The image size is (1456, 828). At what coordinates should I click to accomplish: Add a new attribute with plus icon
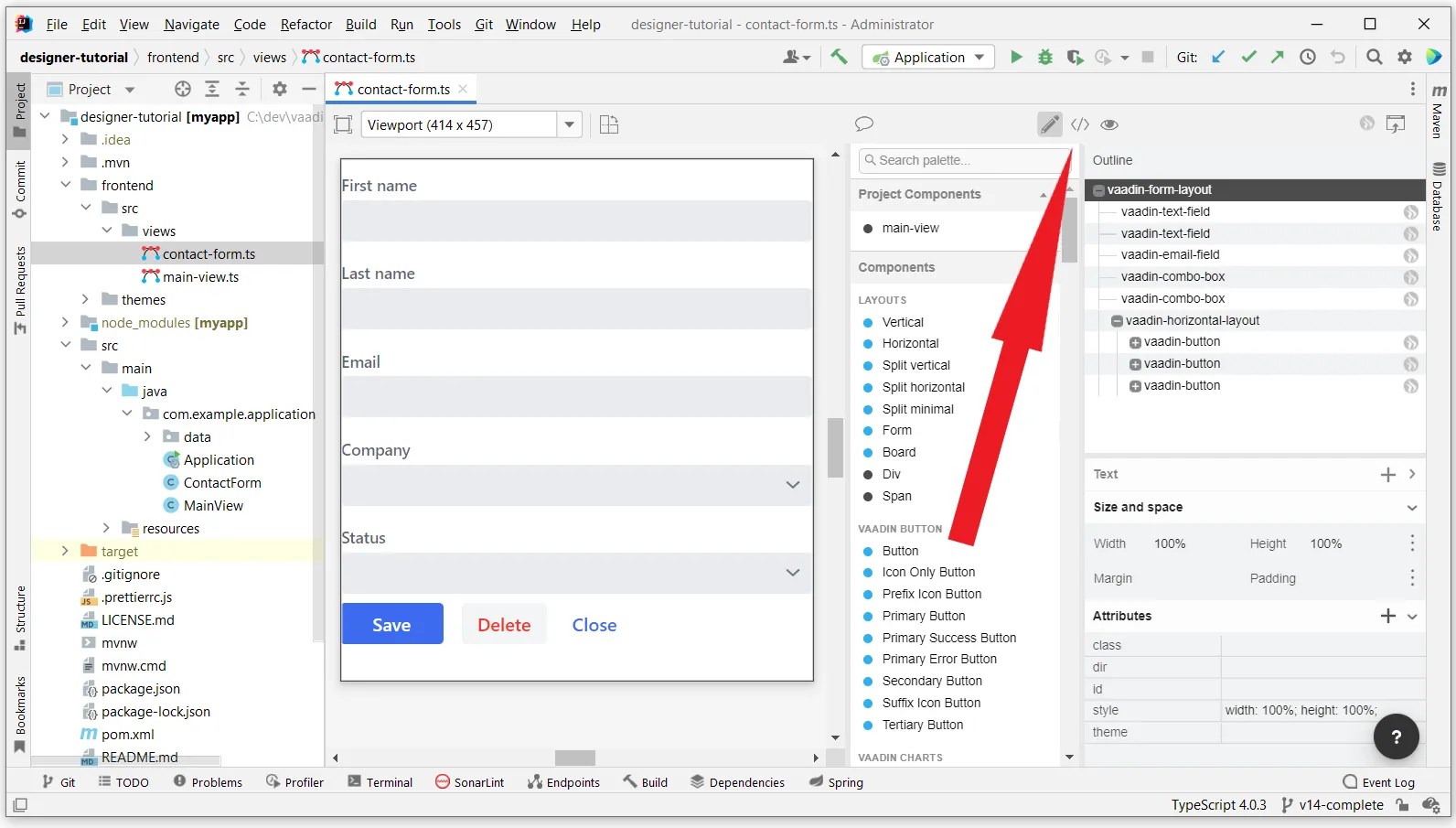[1388, 616]
